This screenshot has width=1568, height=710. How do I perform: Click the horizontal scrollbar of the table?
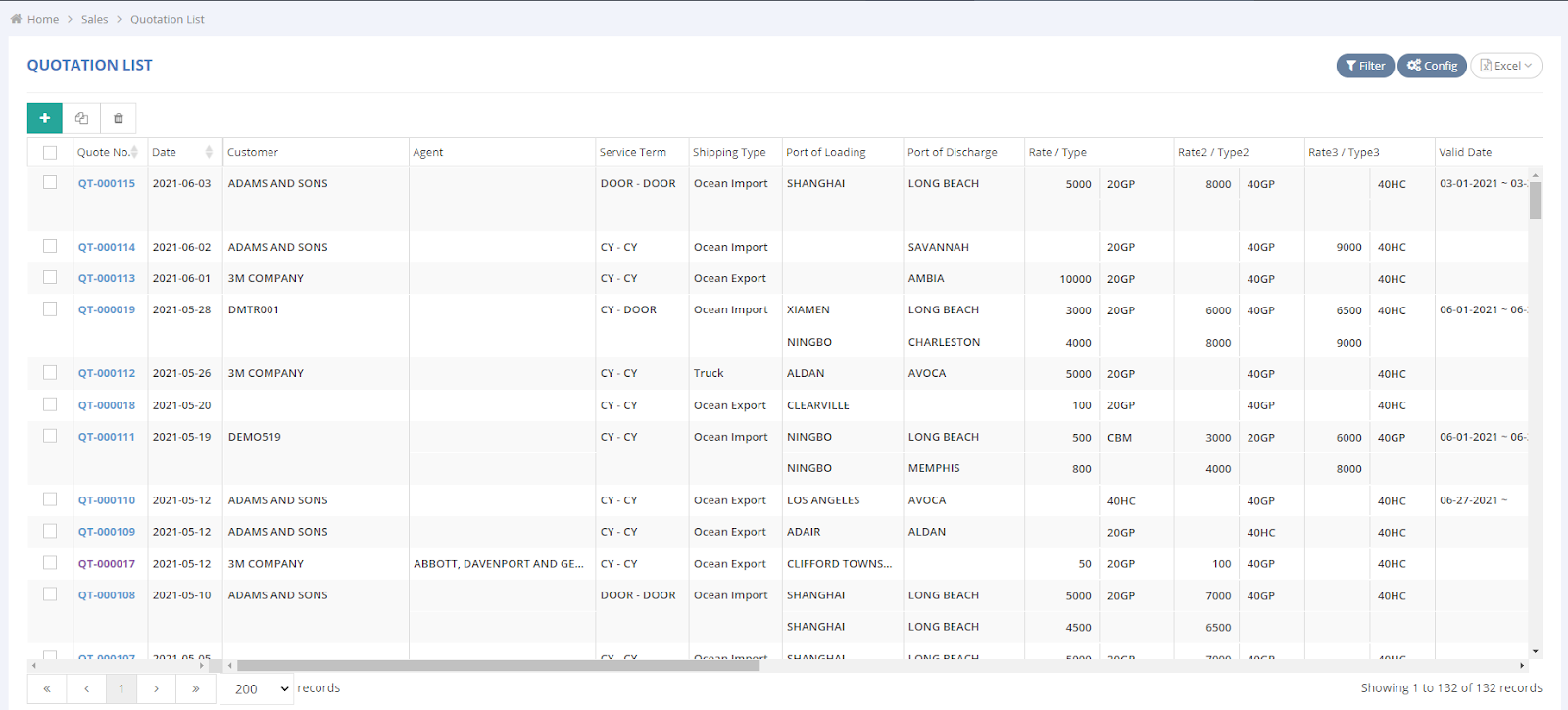(498, 666)
